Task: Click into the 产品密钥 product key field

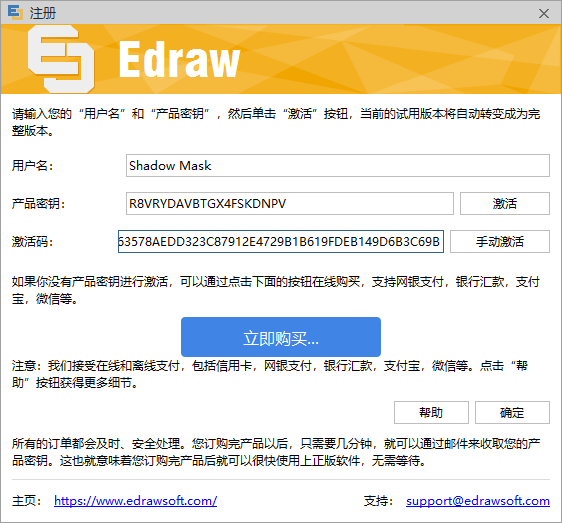Action: point(290,204)
